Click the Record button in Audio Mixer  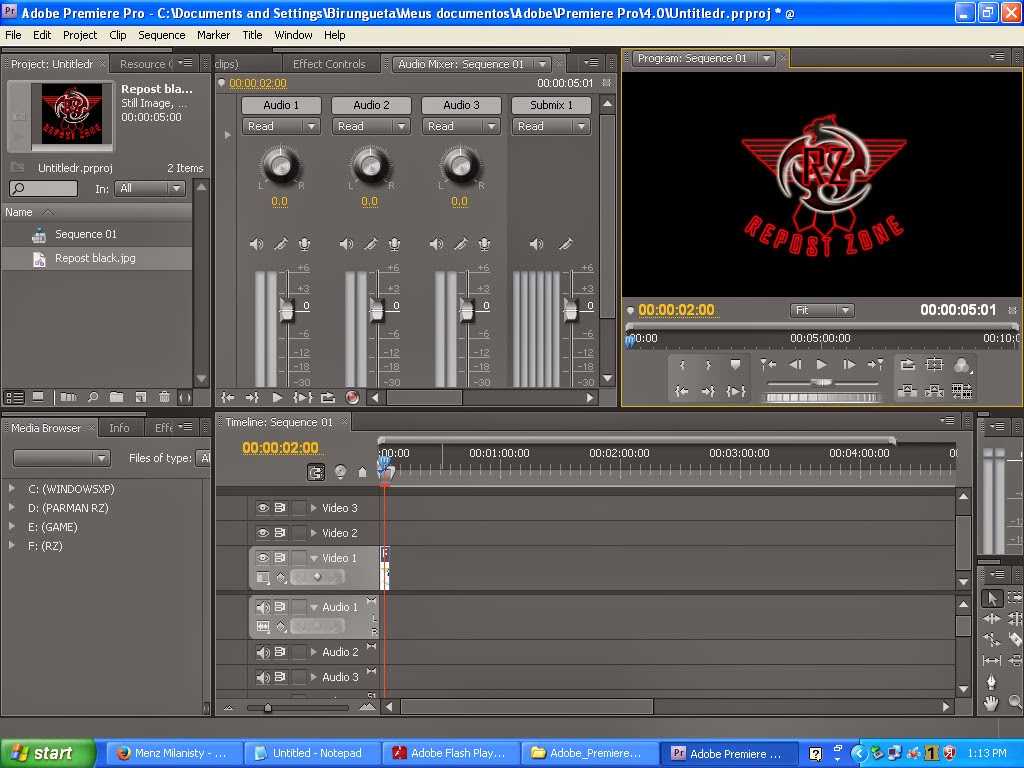click(352, 397)
